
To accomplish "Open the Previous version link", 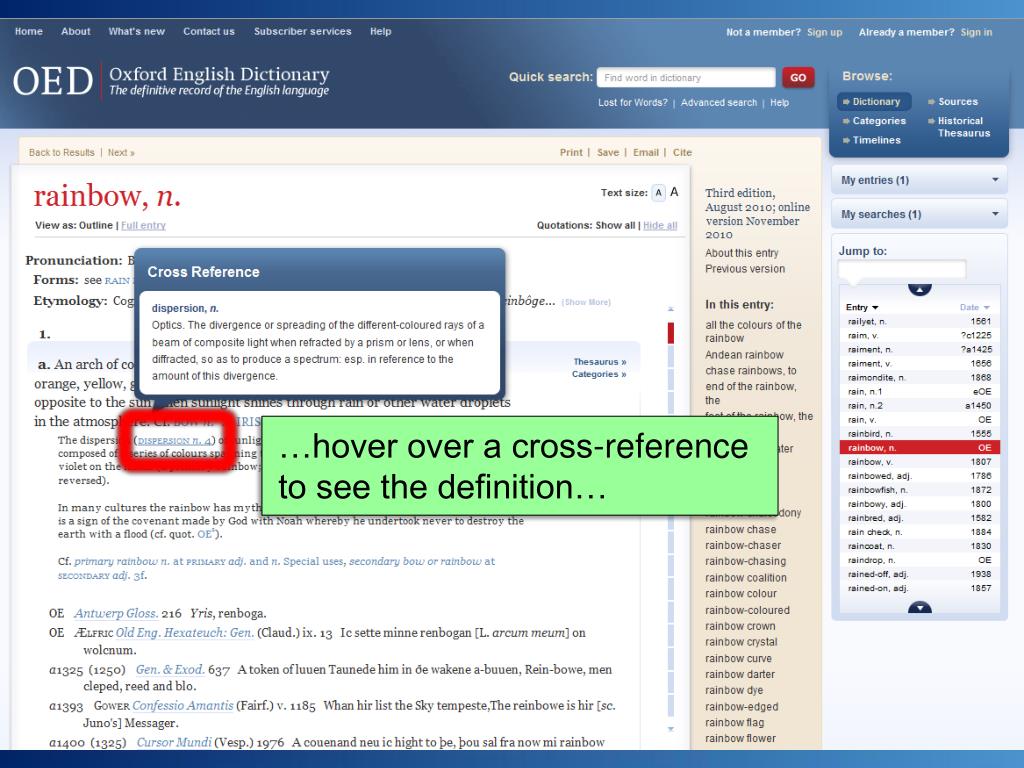I will point(744,268).
